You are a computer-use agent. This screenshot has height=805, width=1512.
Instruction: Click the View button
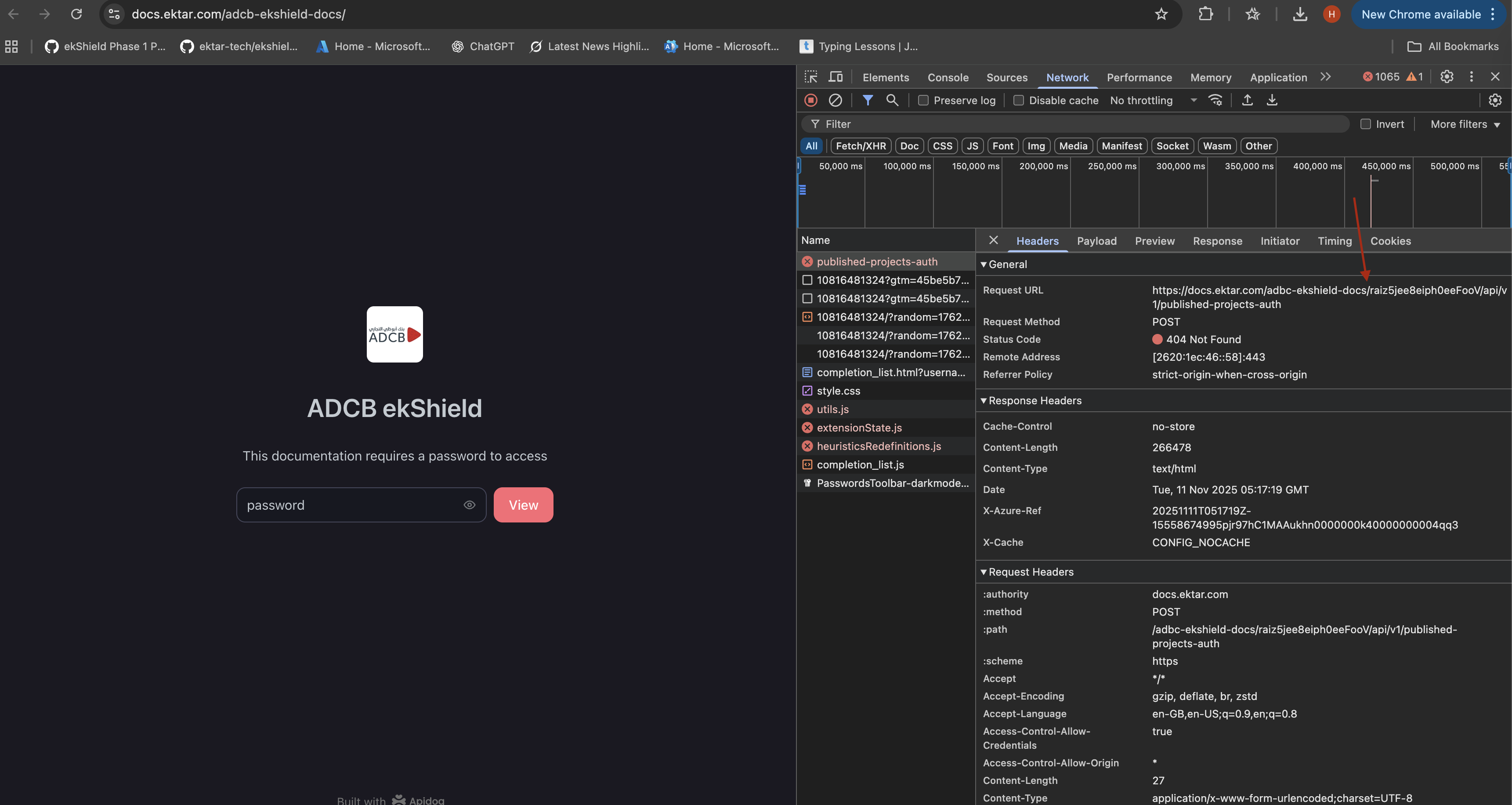(x=523, y=505)
